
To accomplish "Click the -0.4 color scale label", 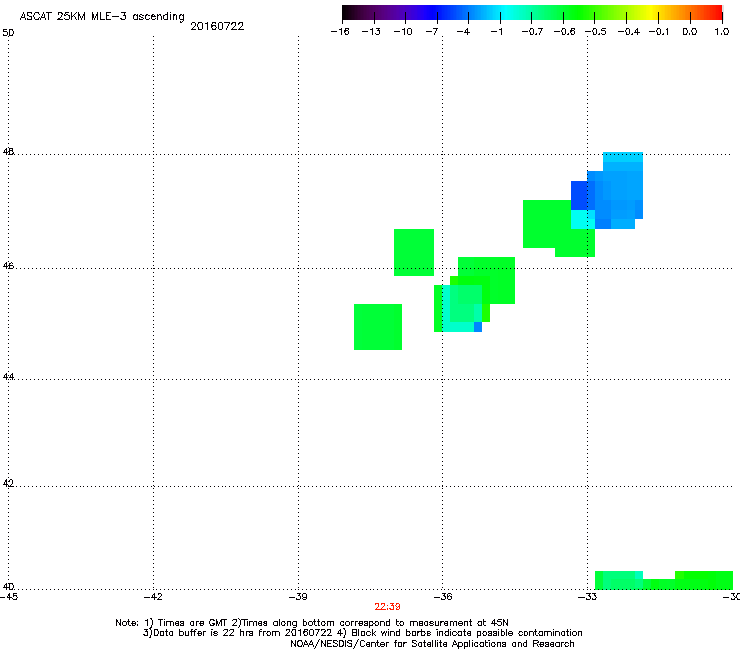I will click(629, 32).
